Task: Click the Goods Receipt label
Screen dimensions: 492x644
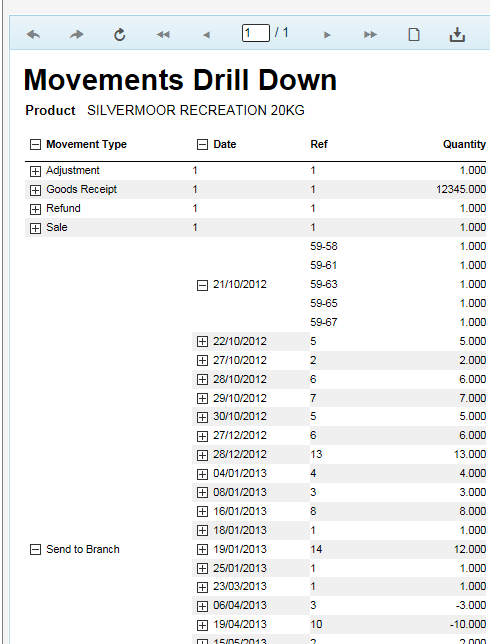Action: [x=81, y=189]
